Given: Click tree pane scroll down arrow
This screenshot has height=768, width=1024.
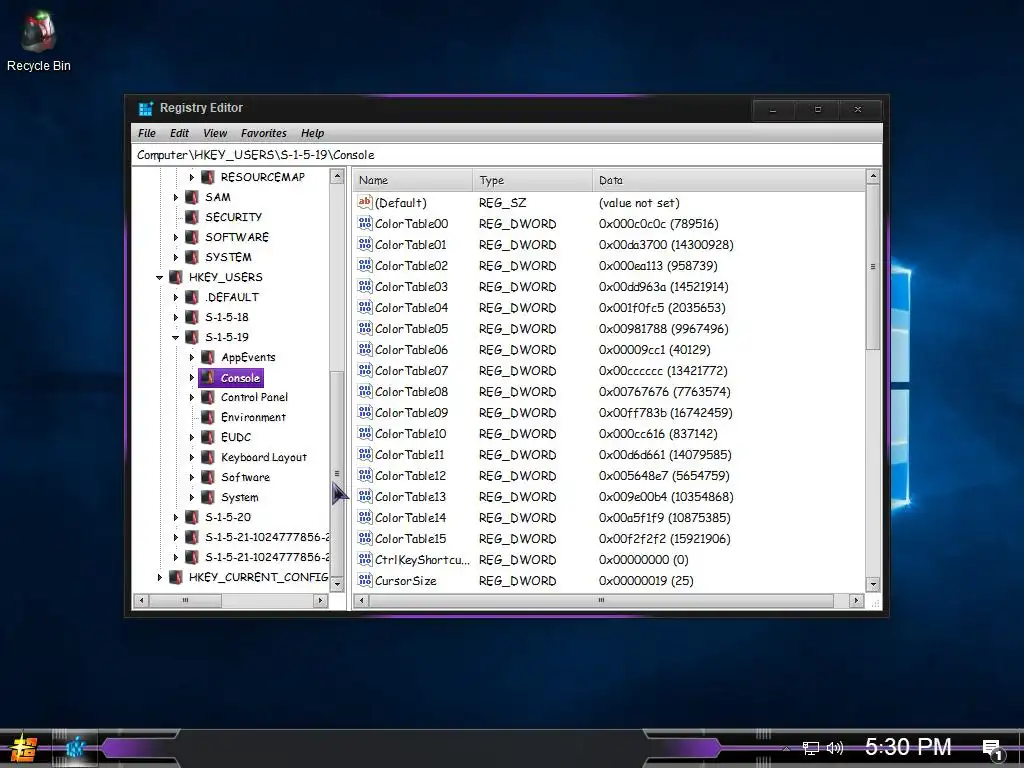Looking at the screenshot, I should [337, 584].
